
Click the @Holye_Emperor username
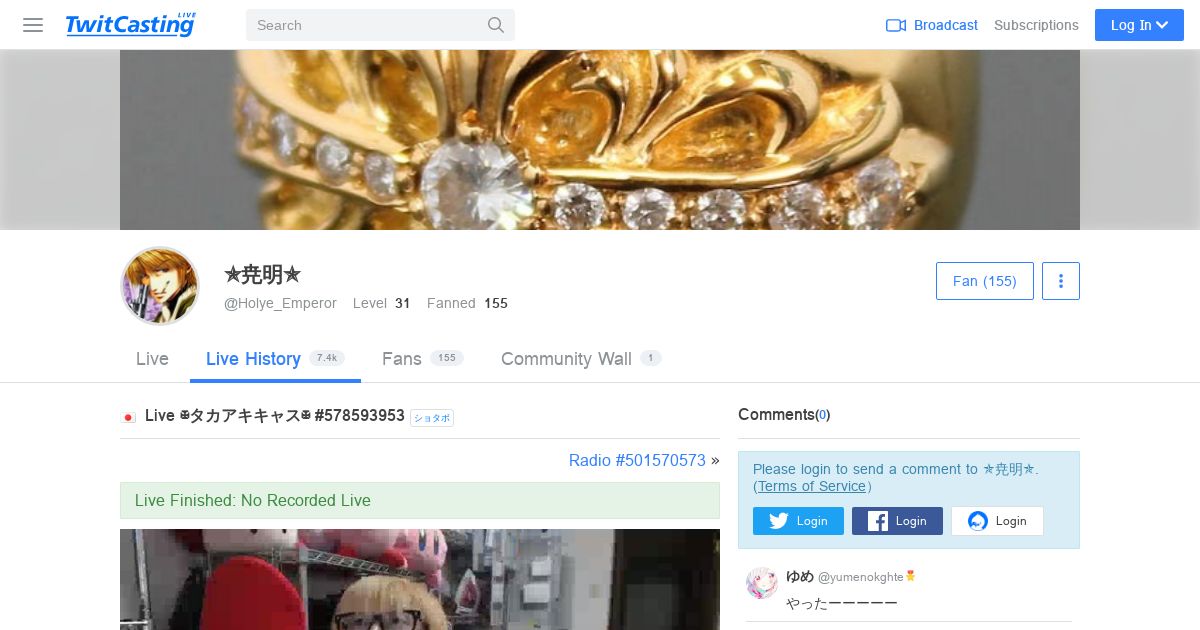[280, 303]
